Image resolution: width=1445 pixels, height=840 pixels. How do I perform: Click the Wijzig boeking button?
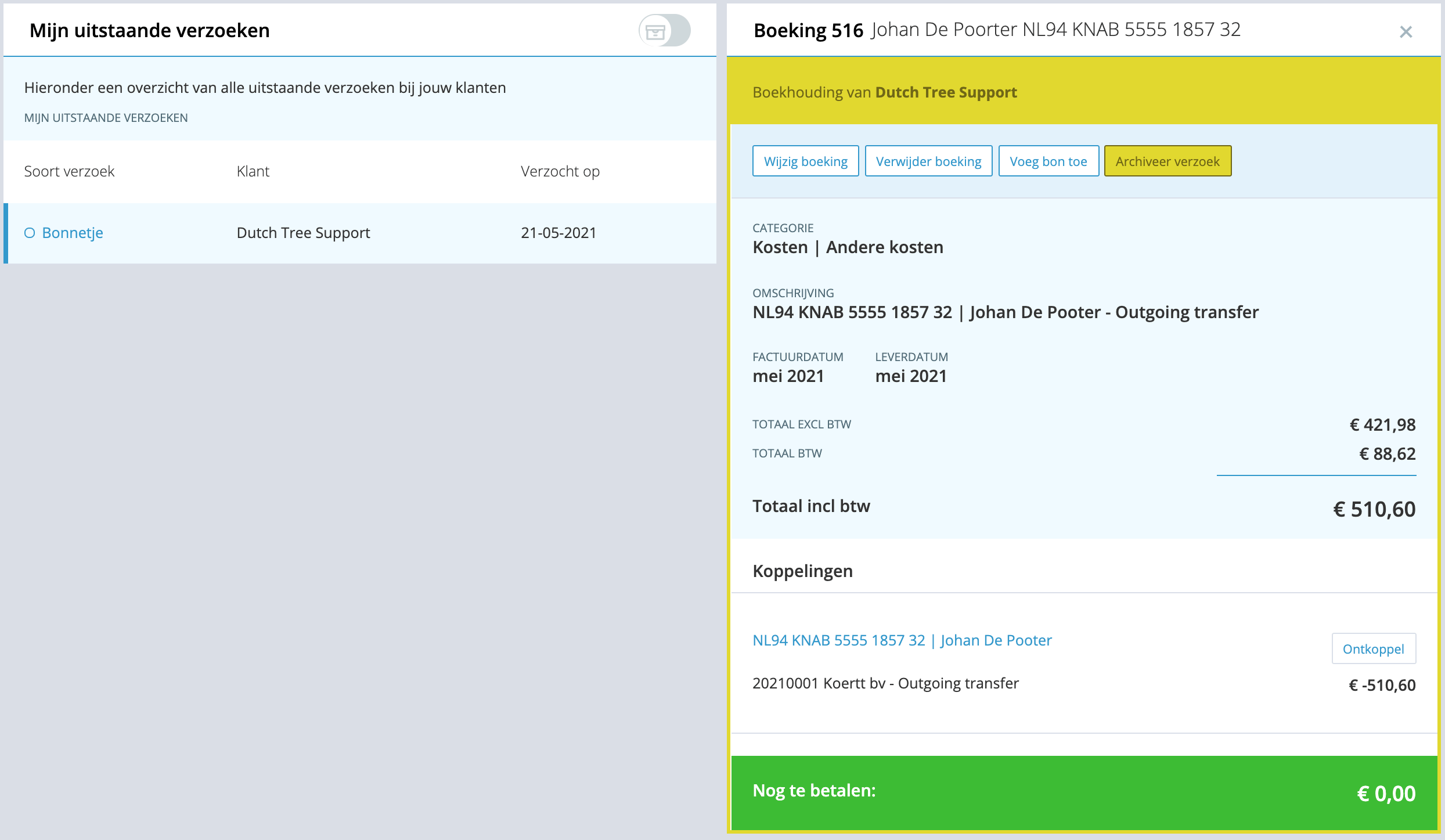pos(805,161)
